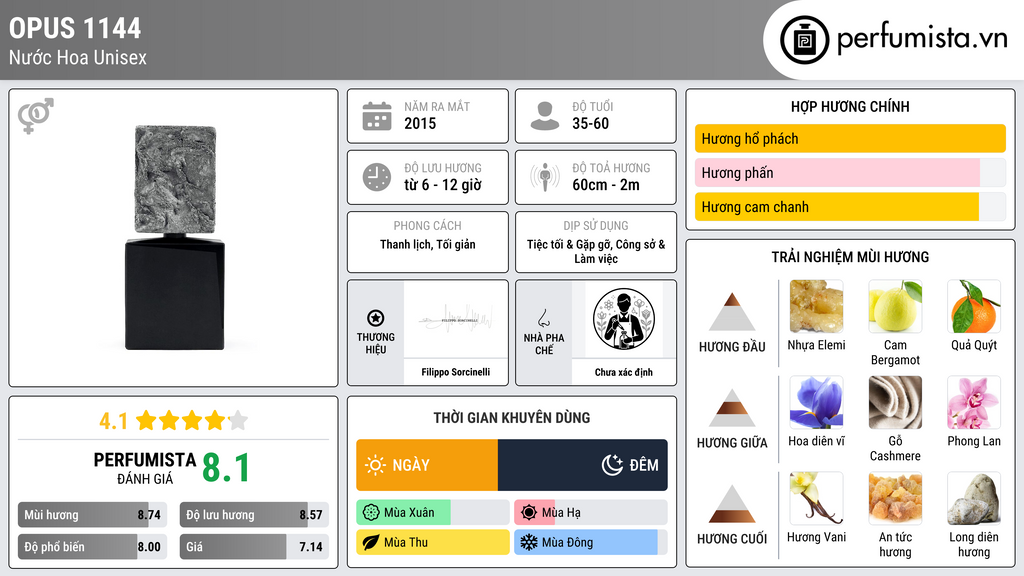Click the Hợp hương chính heading
Image resolution: width=1024 pixels, height=576 pixels.
(850, 106)
